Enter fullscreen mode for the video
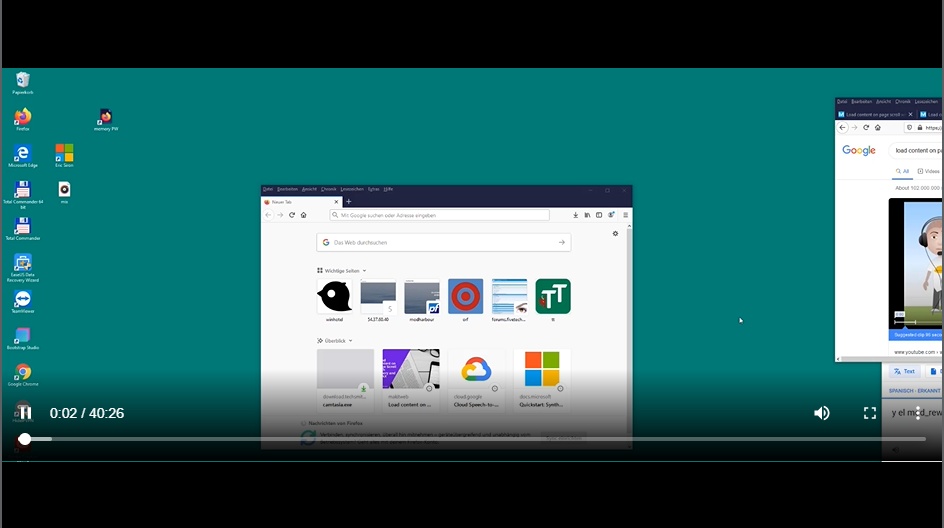 (870, 413)
